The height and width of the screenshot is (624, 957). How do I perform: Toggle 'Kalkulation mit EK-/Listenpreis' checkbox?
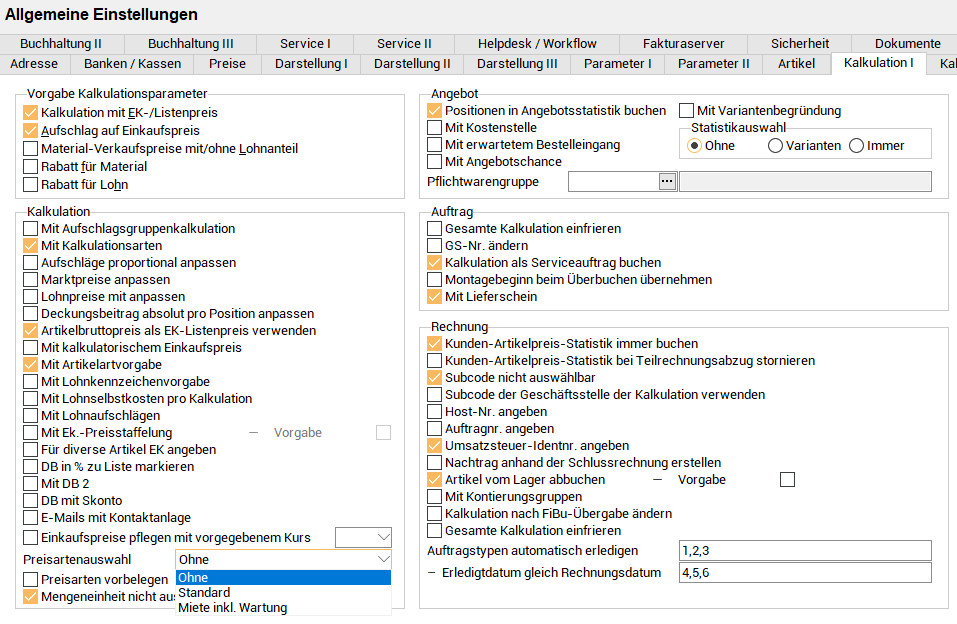click(x=31, y=112)
